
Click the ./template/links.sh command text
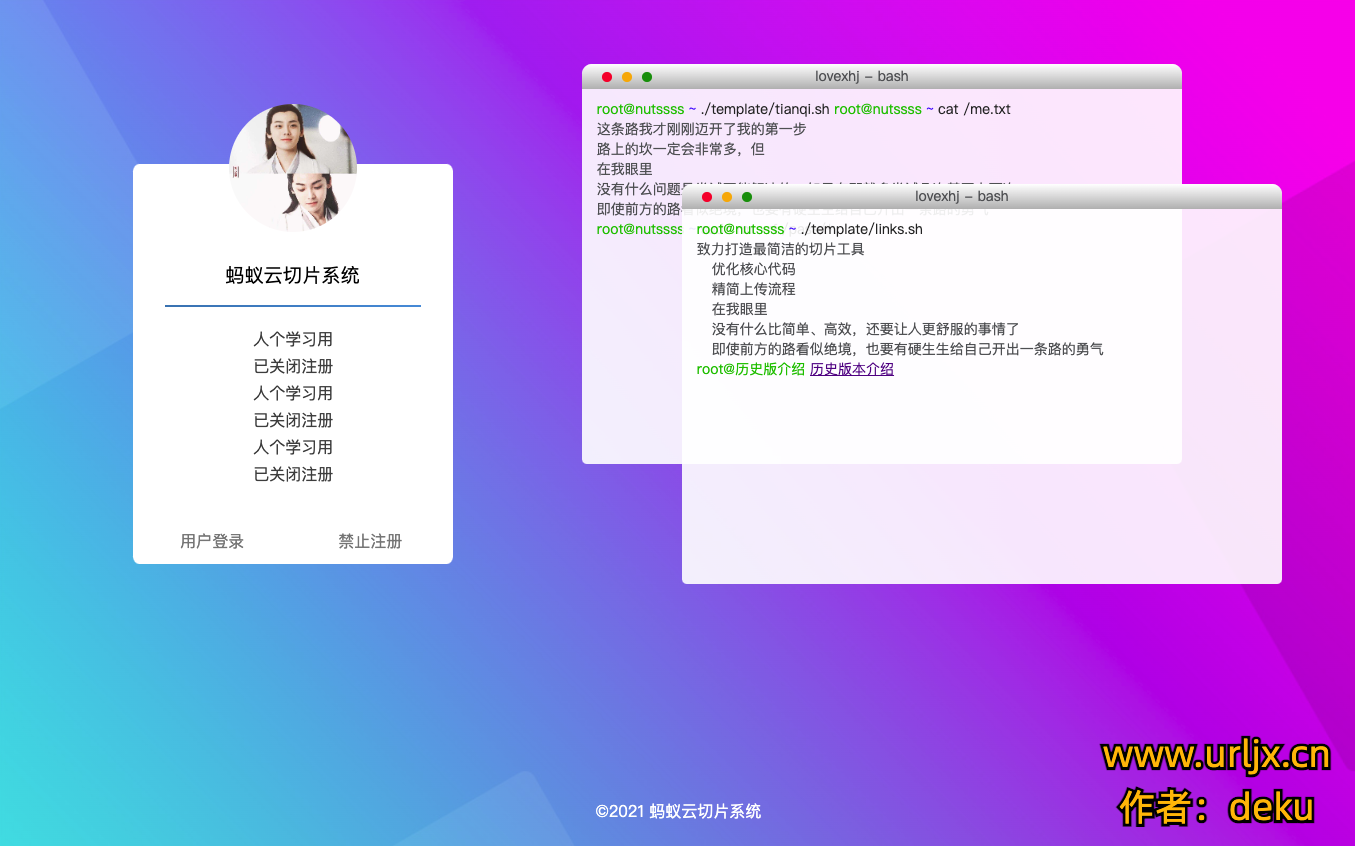click(x=862, y=229)
